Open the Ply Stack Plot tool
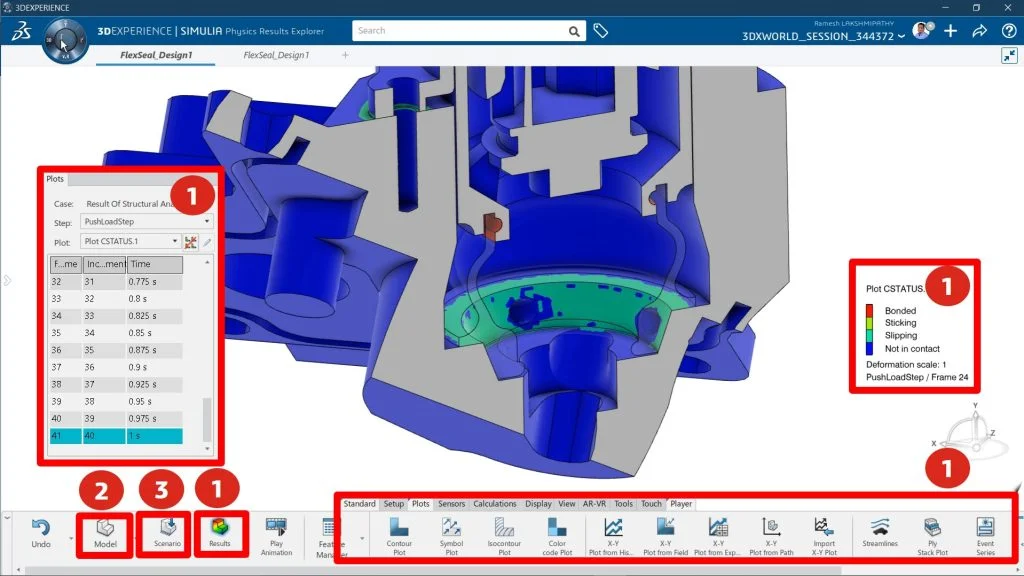This screenshot has width=1024, height=576. coord(932,532)
